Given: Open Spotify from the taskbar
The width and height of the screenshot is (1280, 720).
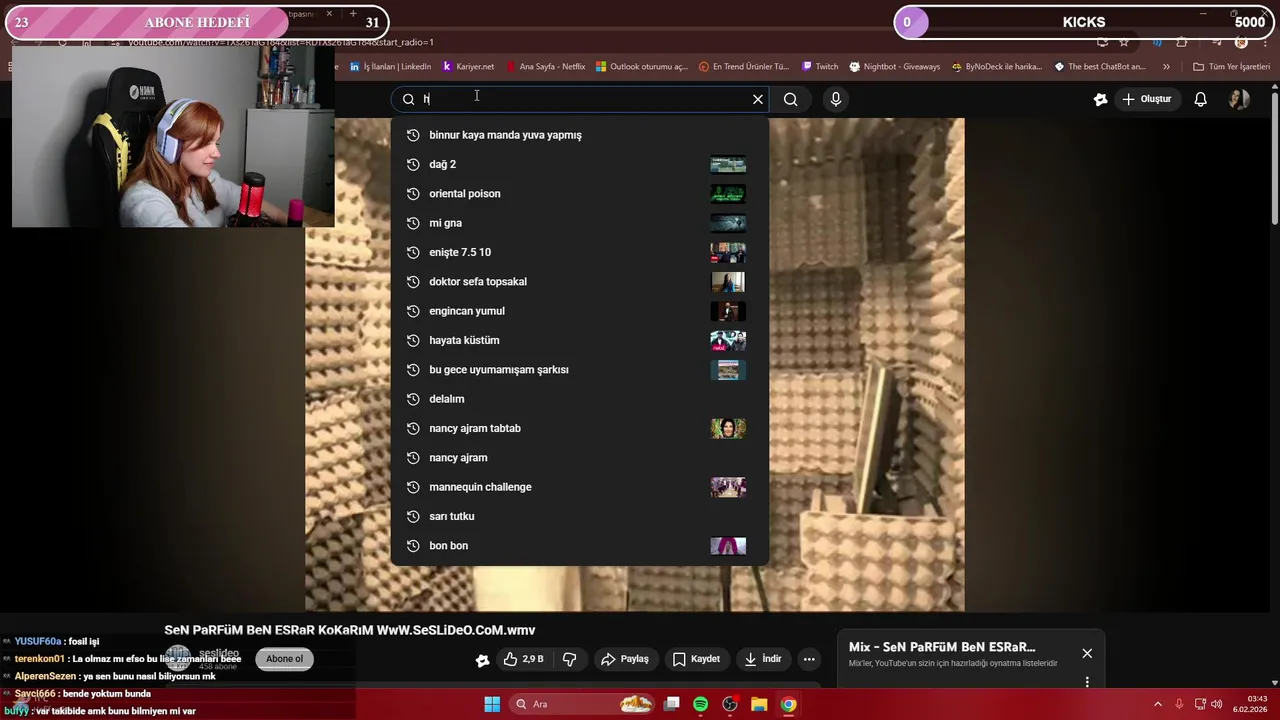Looking at the screenshot, I should [x=700, y=704].
